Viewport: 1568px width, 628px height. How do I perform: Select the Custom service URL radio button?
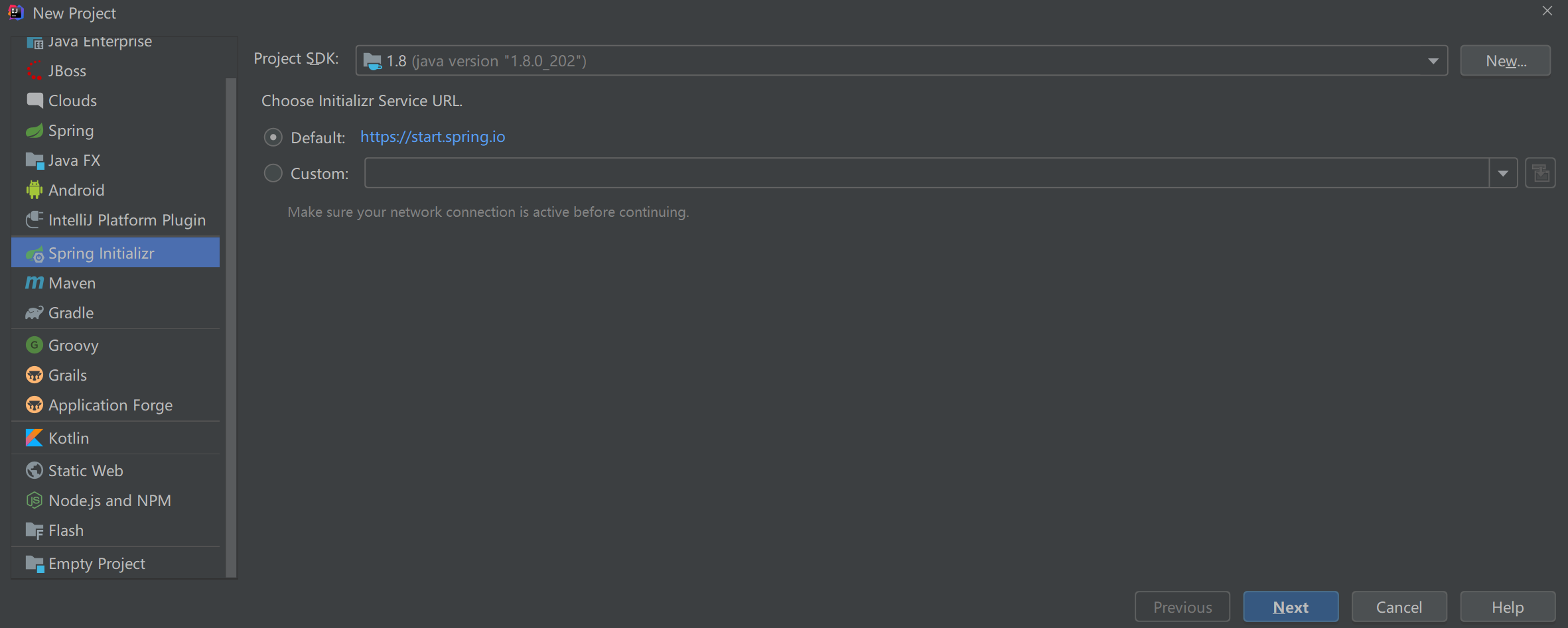[x=273, y=174]
